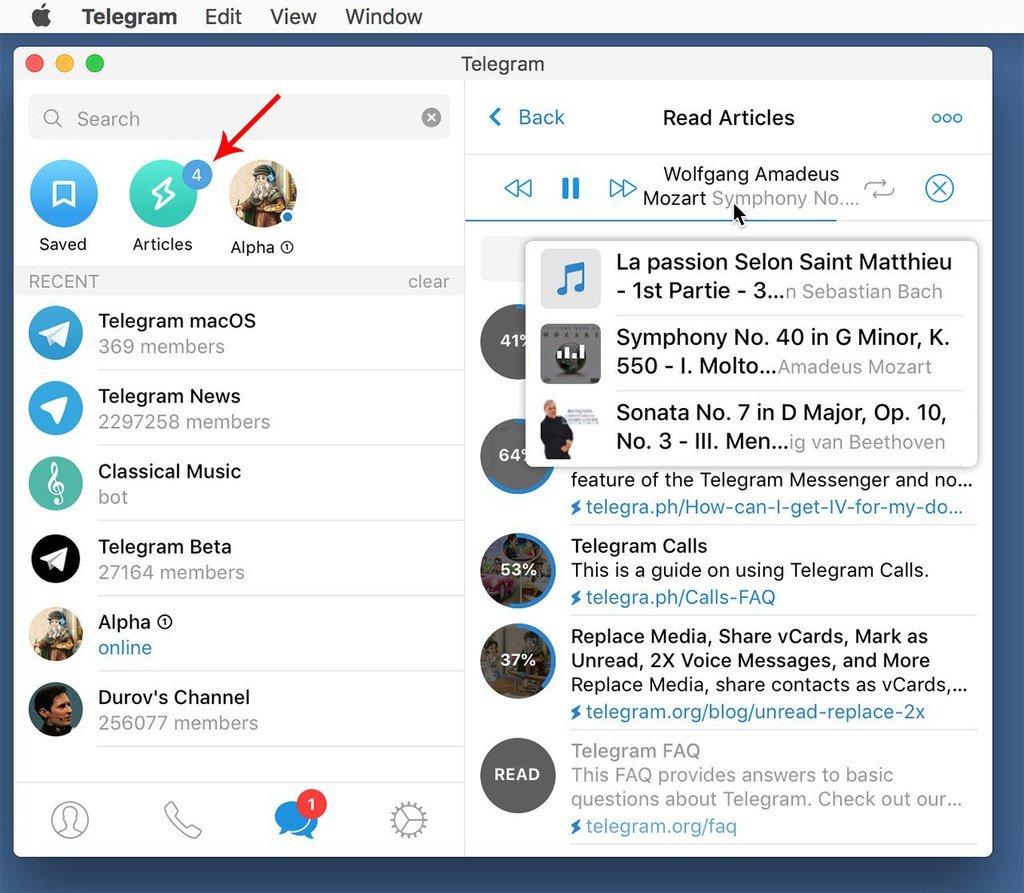The height and width of the screenshot is (893, 1024).
Task: Click the Search input field
Action: pyautogui.click(x=239, y=118)
